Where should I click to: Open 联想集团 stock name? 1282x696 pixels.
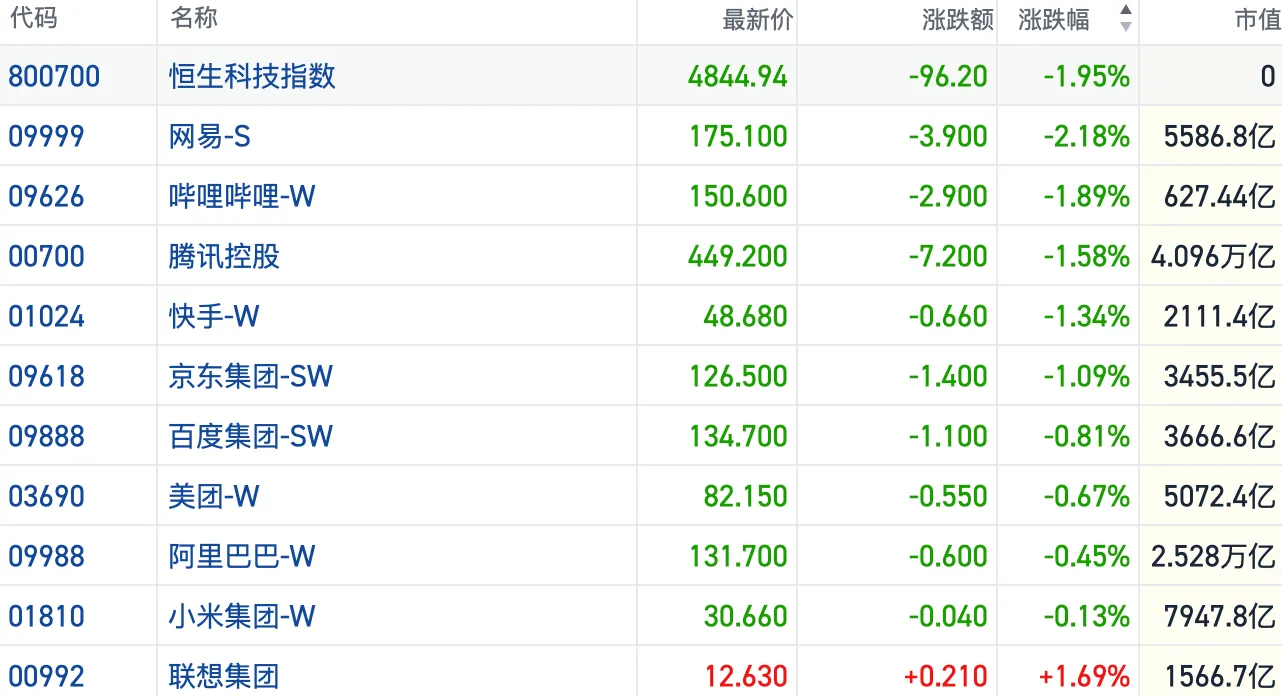pos(224,676)
